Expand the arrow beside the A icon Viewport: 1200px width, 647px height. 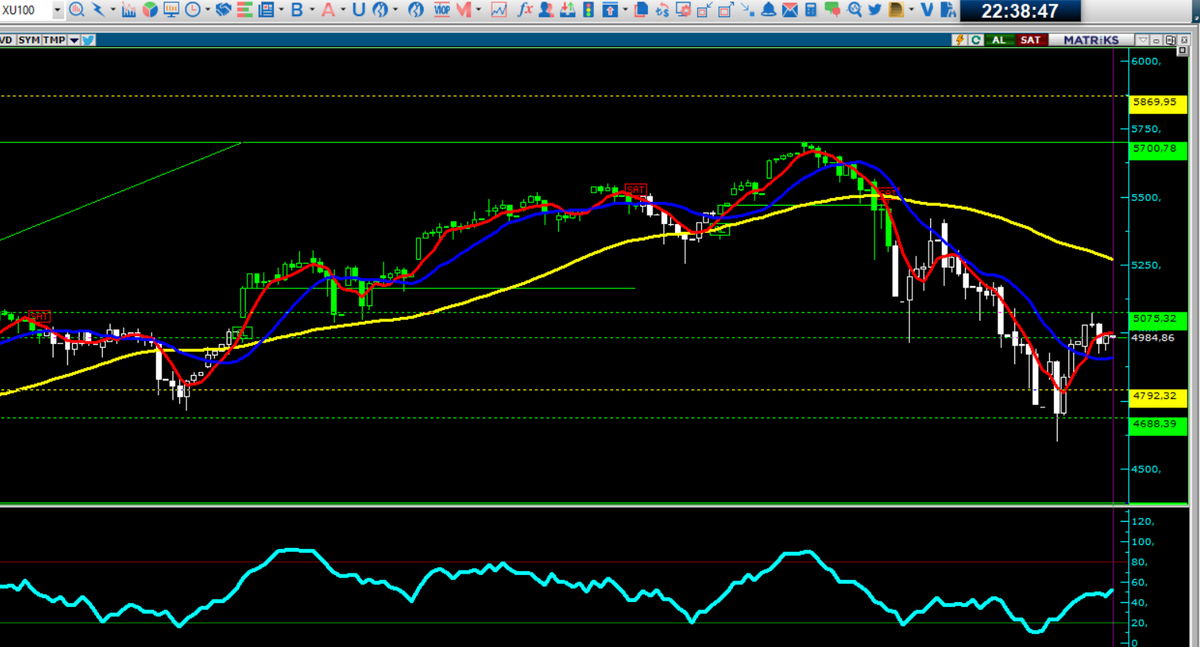(342, 10)
